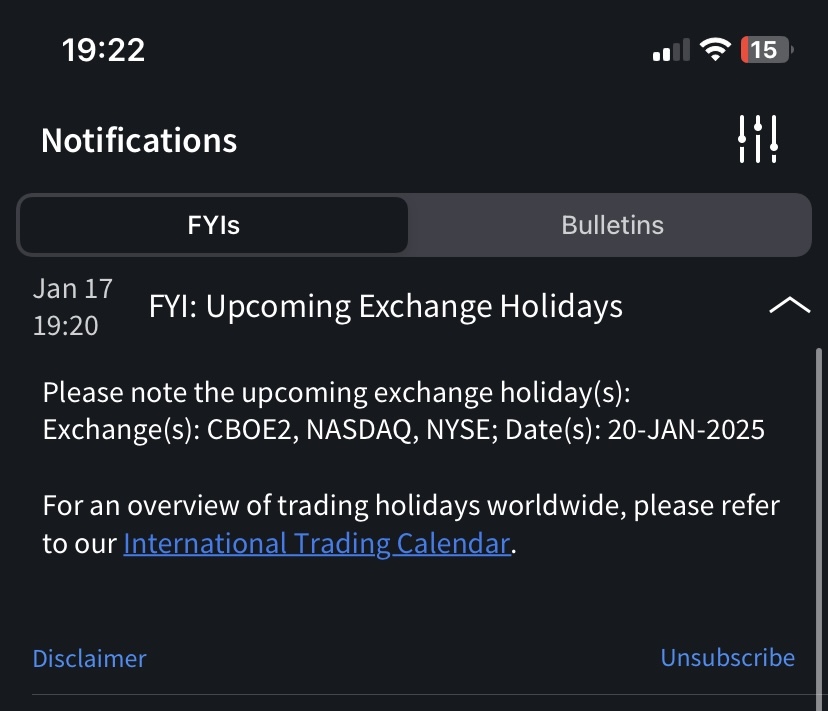This screenshot has width=828, height=711.
Task: Open the Disclaimer link
Action: tap(89, 658)
